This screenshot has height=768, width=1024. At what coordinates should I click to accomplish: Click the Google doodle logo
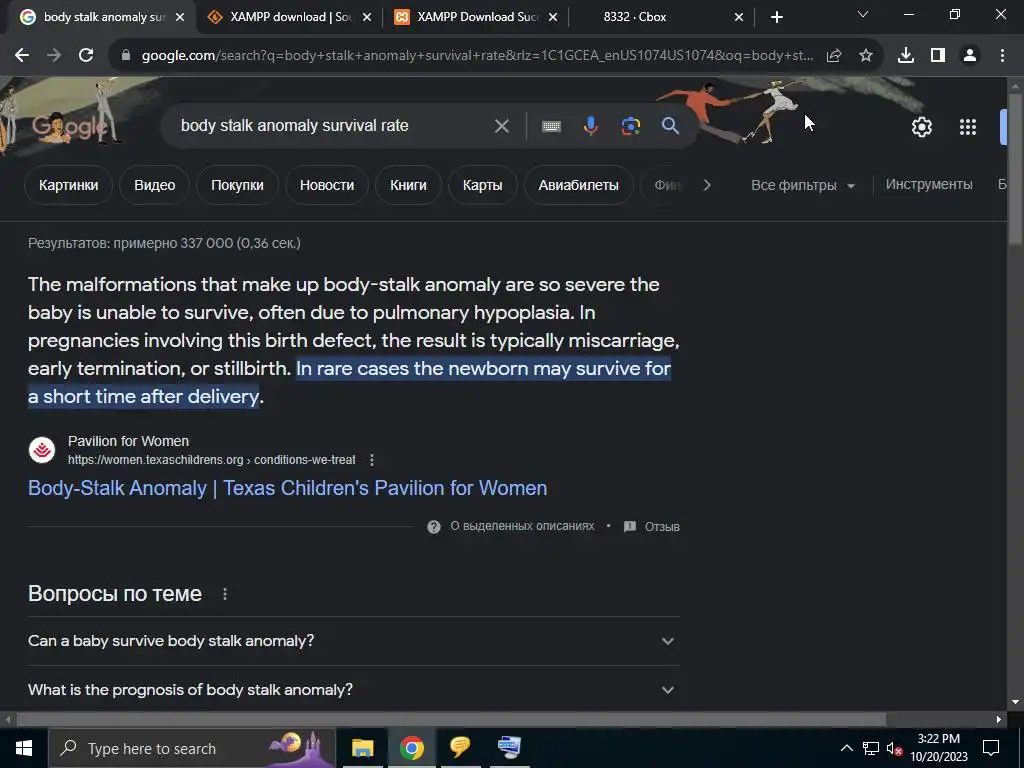pos(69,126)
